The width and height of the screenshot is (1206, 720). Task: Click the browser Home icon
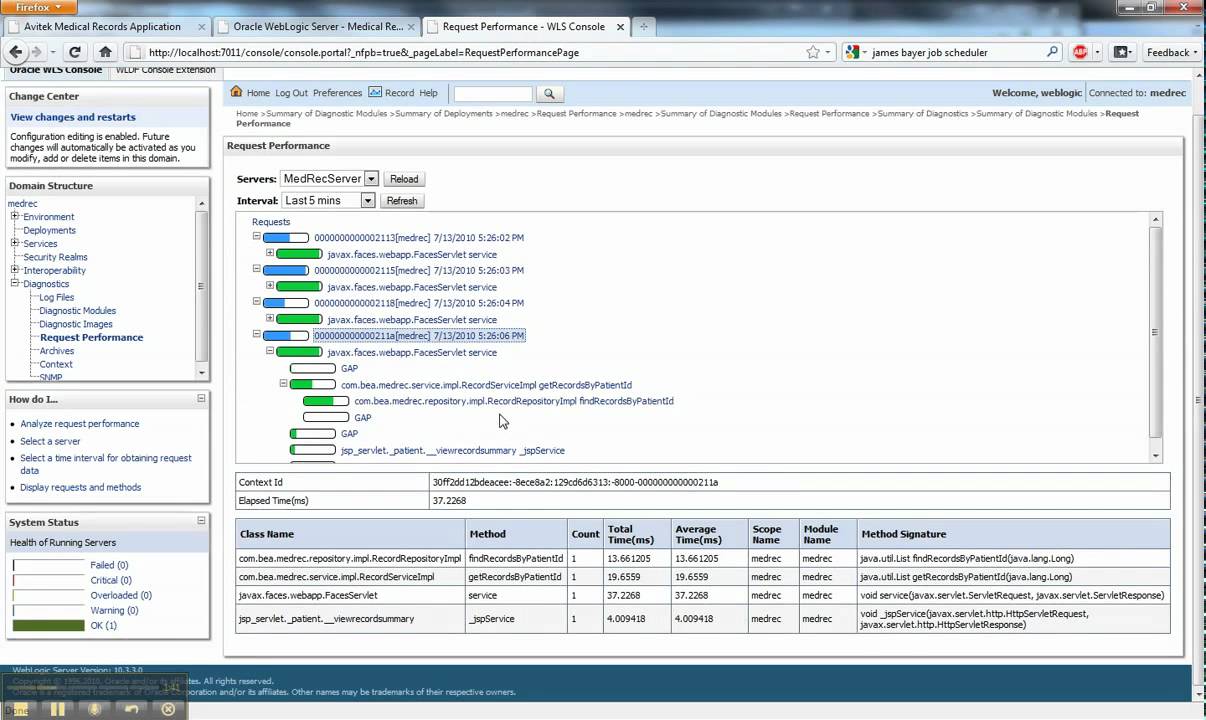[105, 52]
